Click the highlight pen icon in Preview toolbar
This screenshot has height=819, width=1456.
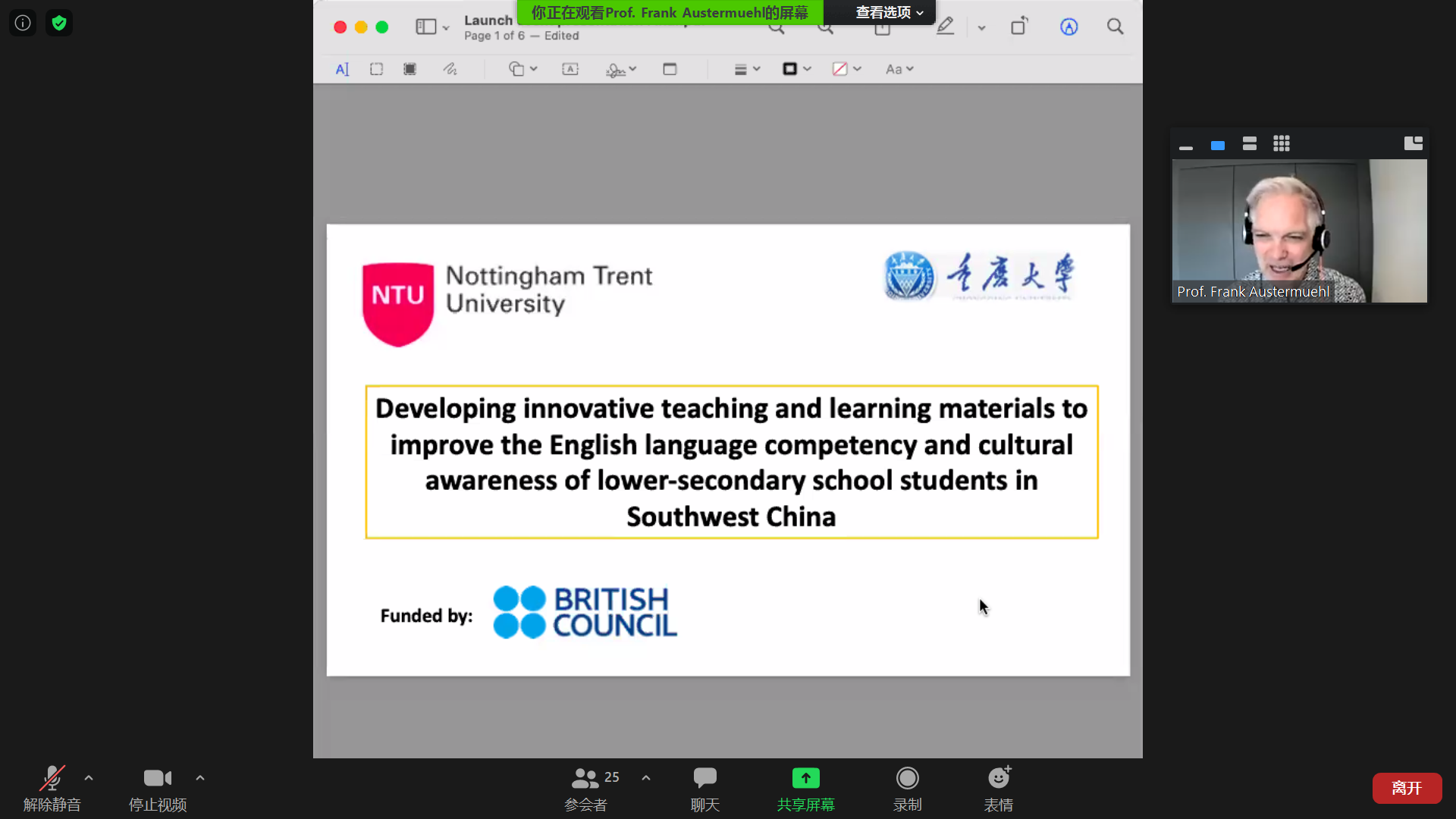(x=945, y=27)
